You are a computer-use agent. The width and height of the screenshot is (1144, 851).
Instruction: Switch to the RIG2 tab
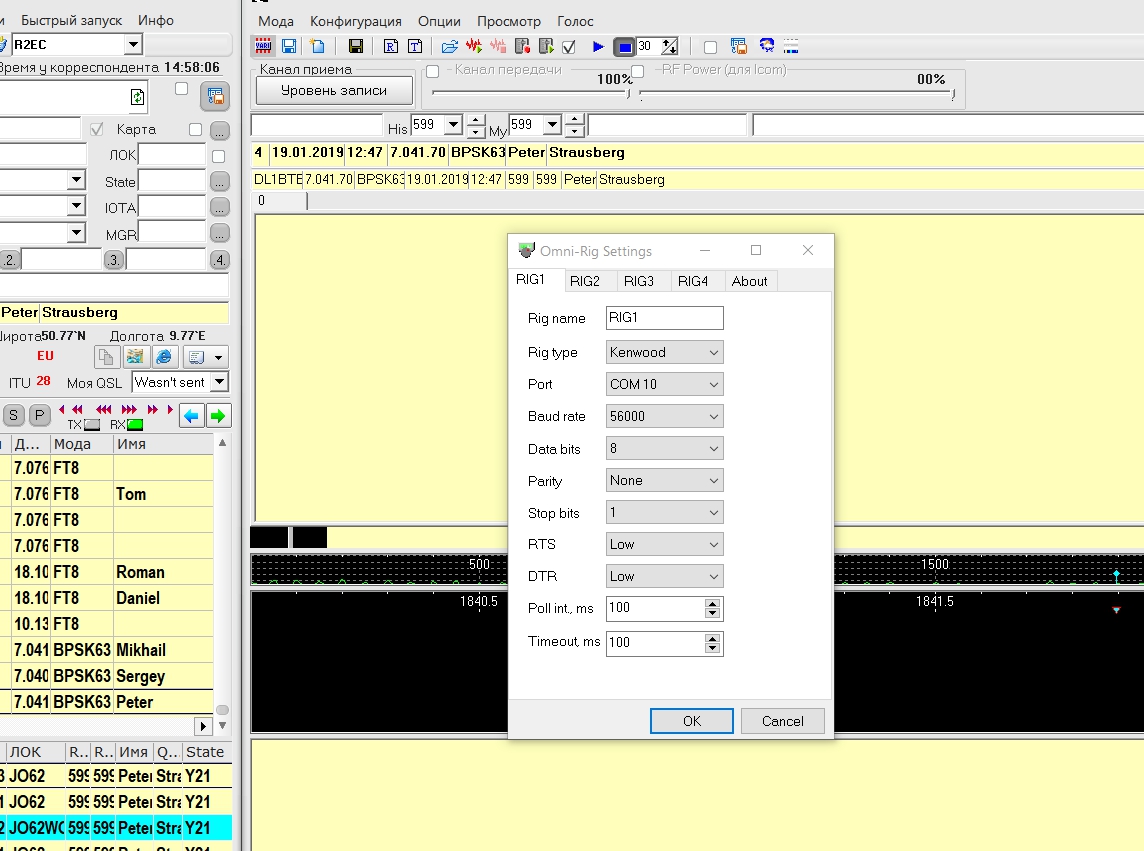click(x=585, y=281)
